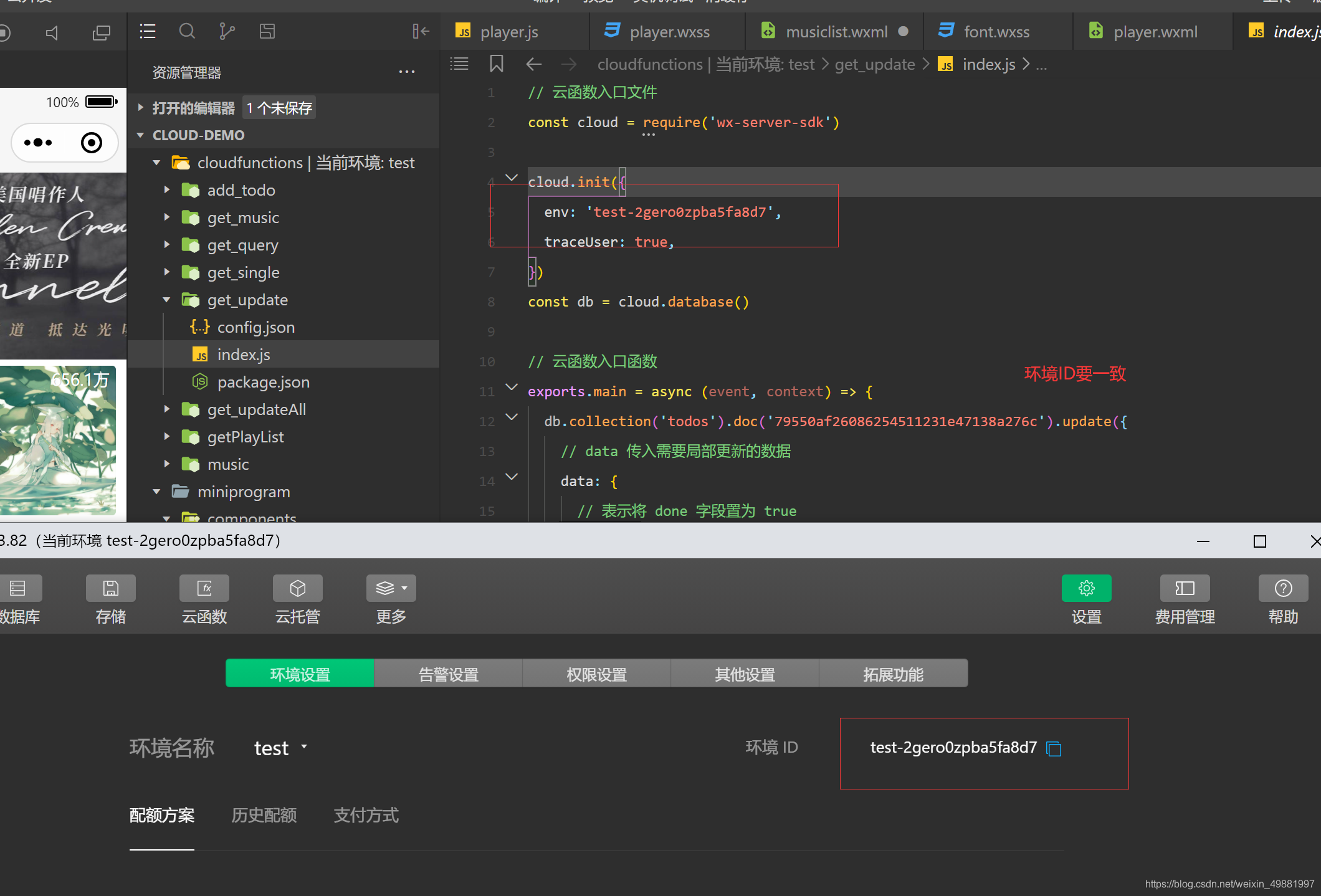The image size is (1321, 896).
Task: Select the 配额方案 sub-tab
Action: pyautogui.click(x=162, y=815)
